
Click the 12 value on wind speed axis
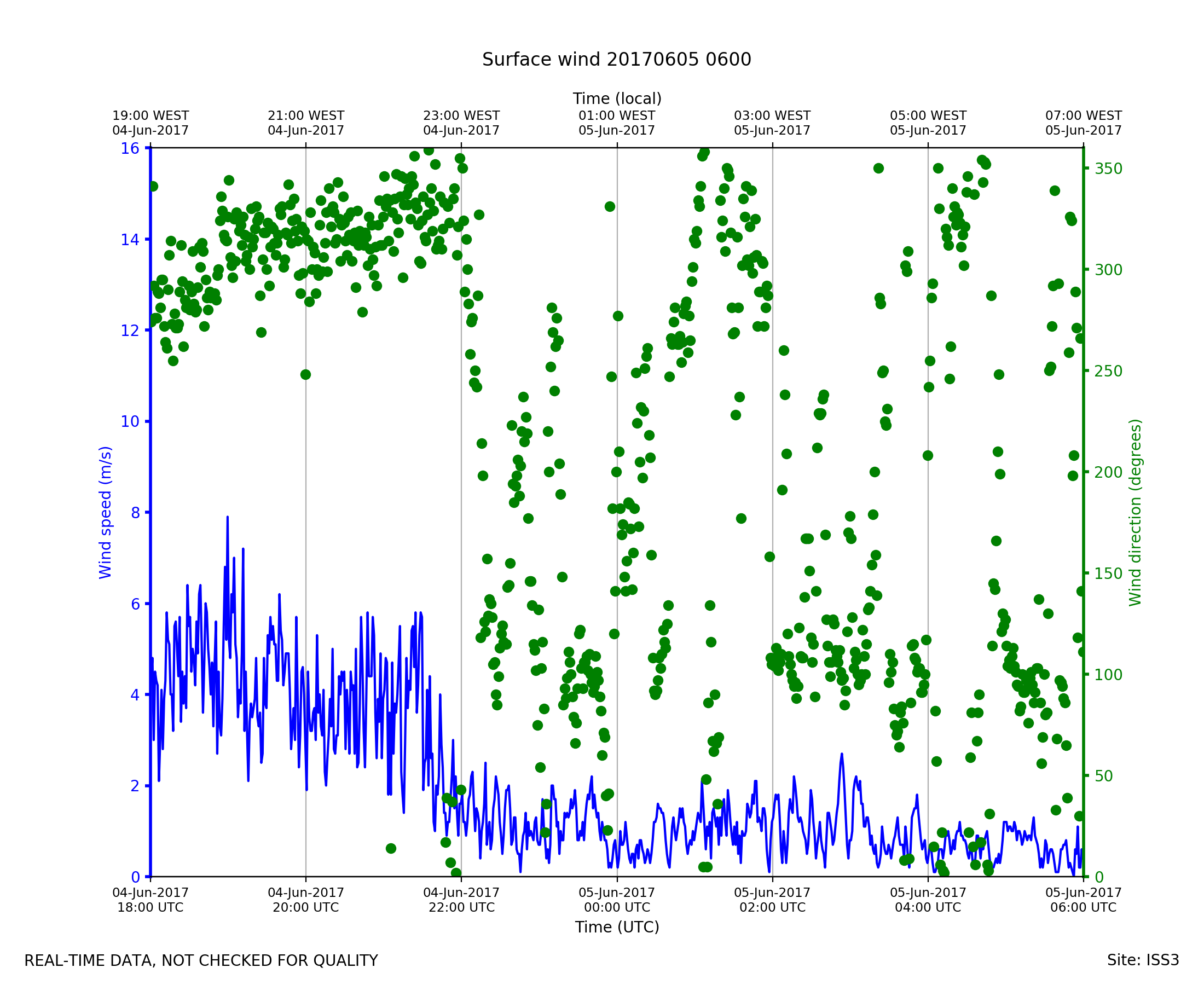130,331
